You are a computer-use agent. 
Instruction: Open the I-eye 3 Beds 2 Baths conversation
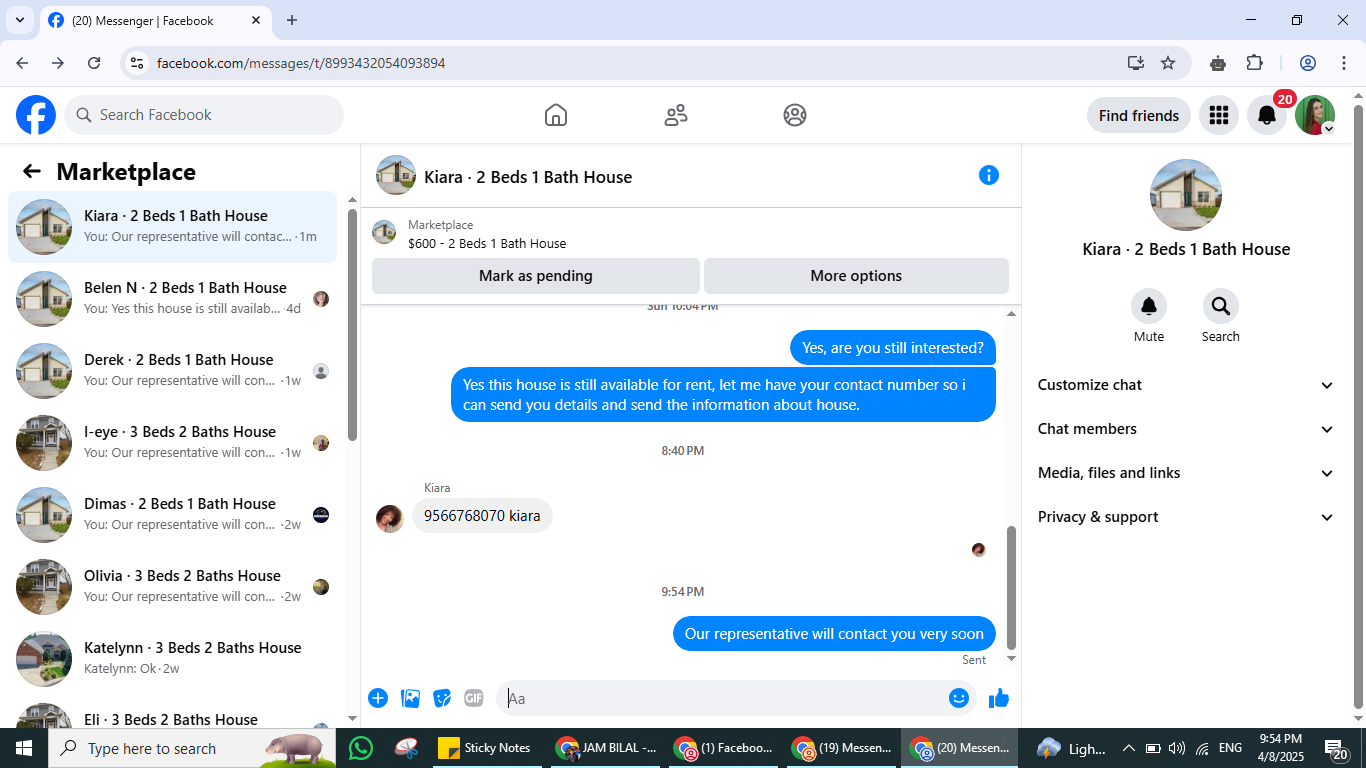click(172, 443)
